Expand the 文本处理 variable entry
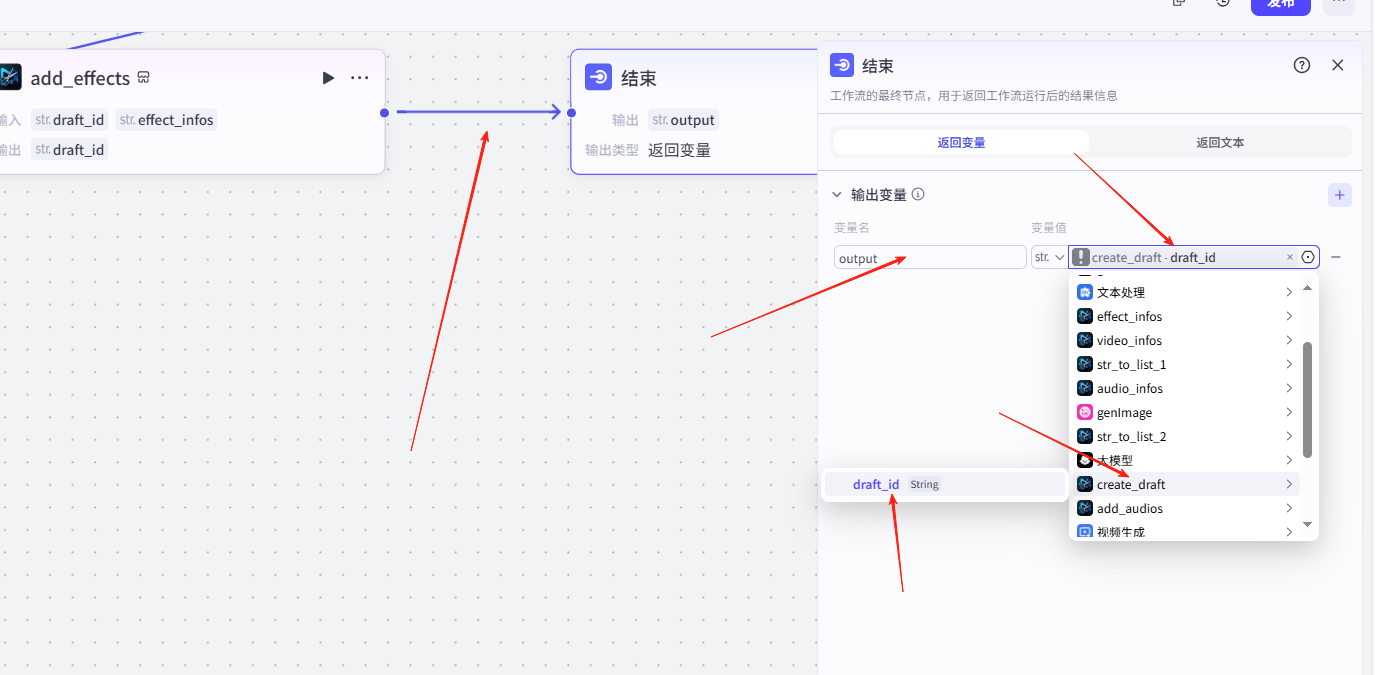 click(x=1184, y=293)
